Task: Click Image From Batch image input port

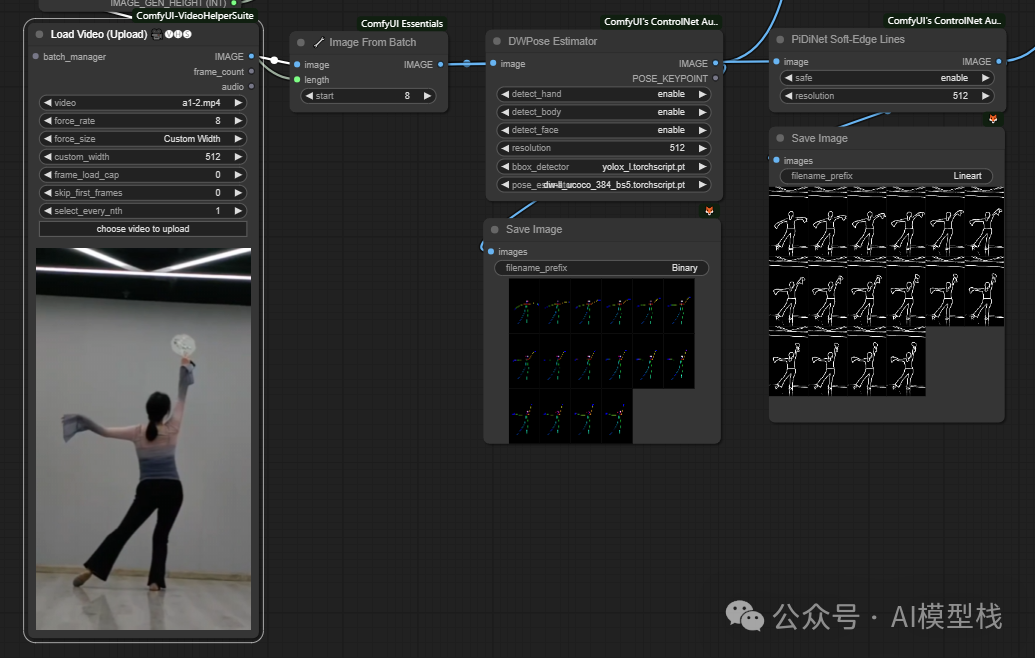Action: click(x=297, y=65)
